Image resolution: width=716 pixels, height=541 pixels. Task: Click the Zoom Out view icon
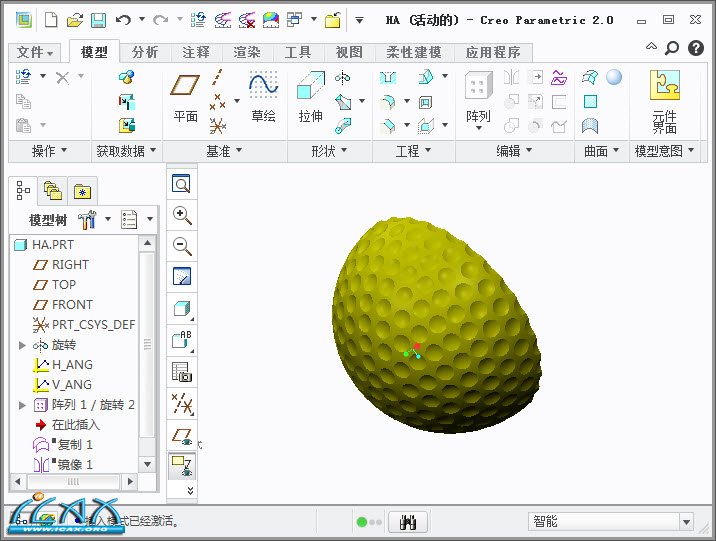181,246
